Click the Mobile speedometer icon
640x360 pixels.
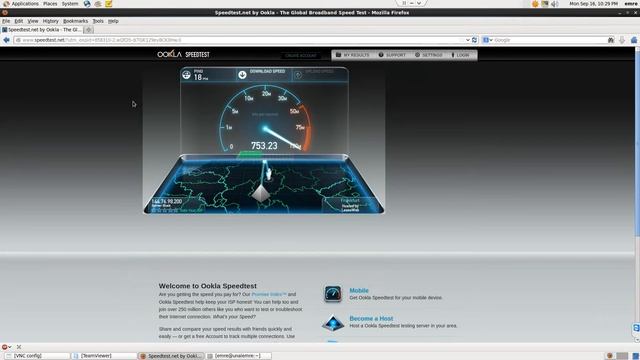pyautogui.click(x=333, y=293)
